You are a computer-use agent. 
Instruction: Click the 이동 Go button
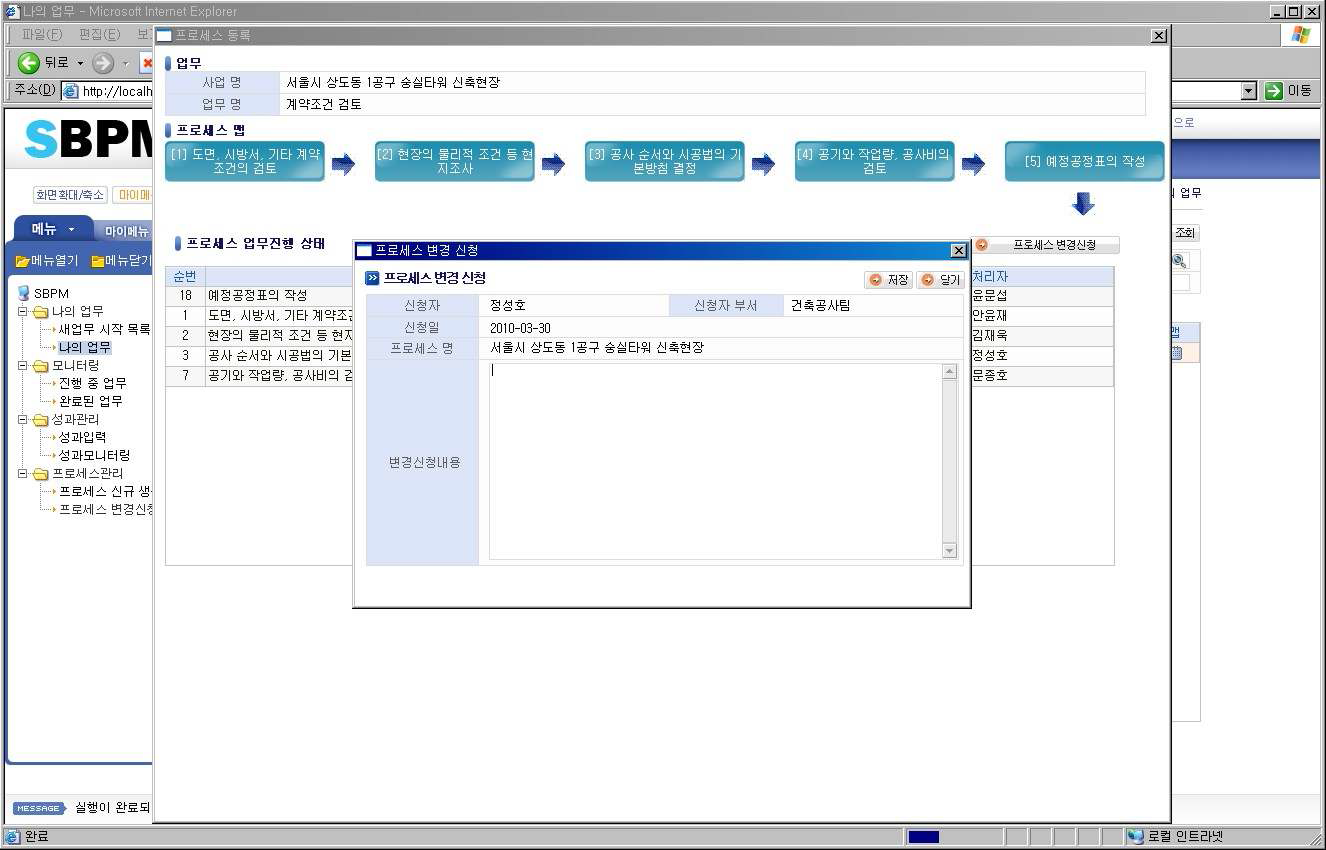tap(1289, 91)
